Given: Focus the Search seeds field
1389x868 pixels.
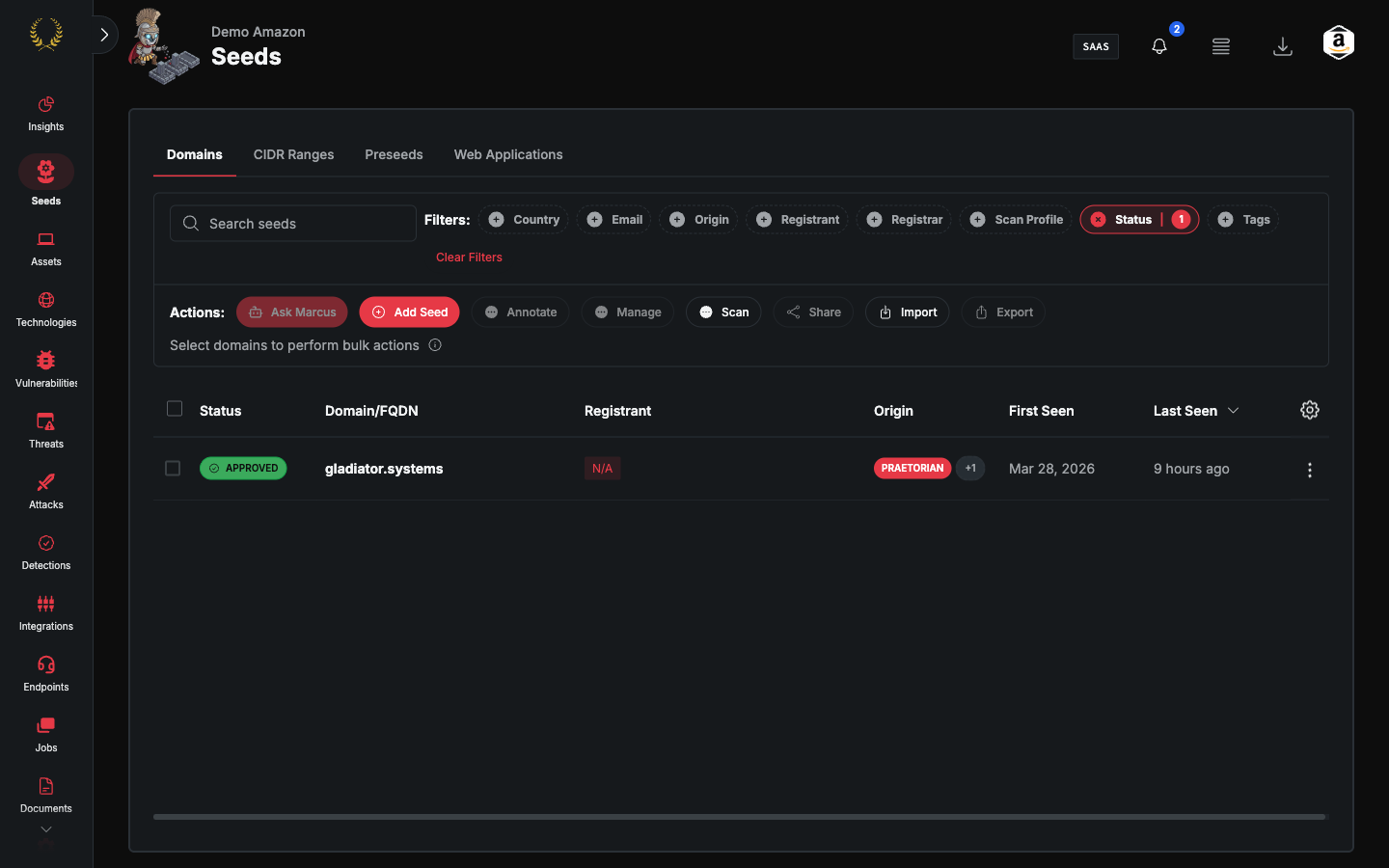Looking at the screenshot, I should [293, 224].
